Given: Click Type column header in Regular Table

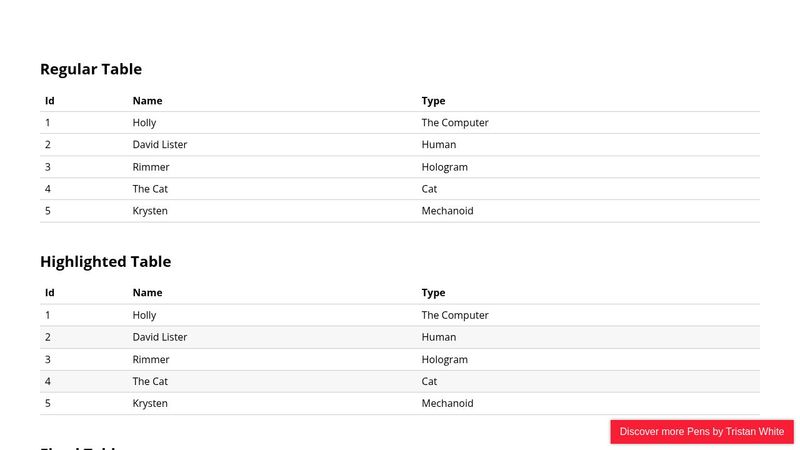Looking at the screenshot, I should [x=433, y=101].
